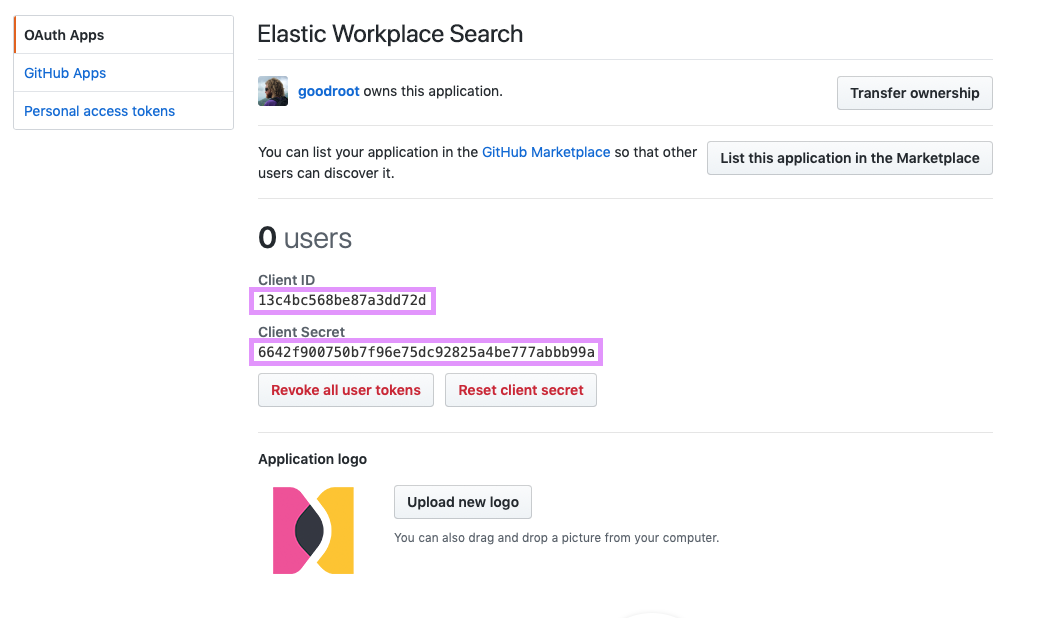Click the 0 users count heading
Screen dimensions: 1062x618
[305, 238]
